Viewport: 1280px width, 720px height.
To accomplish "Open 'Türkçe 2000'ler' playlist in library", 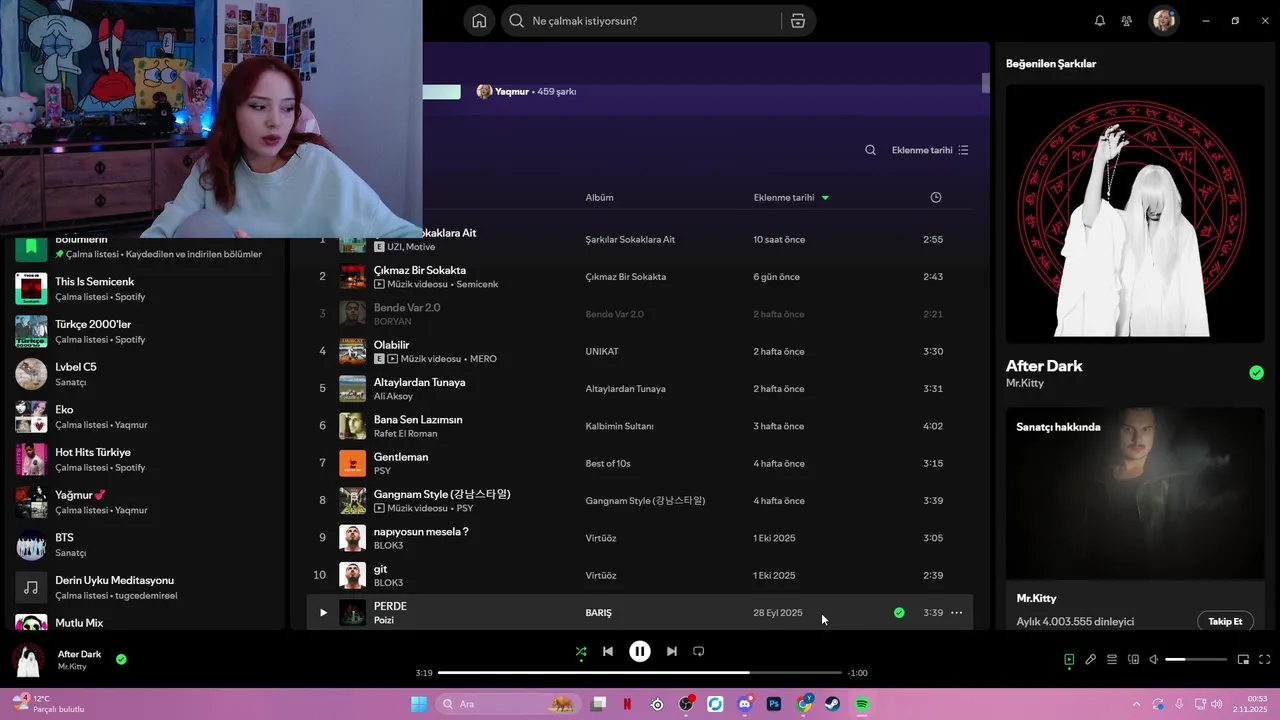I will pyautogui.click(x=145, y=332).
